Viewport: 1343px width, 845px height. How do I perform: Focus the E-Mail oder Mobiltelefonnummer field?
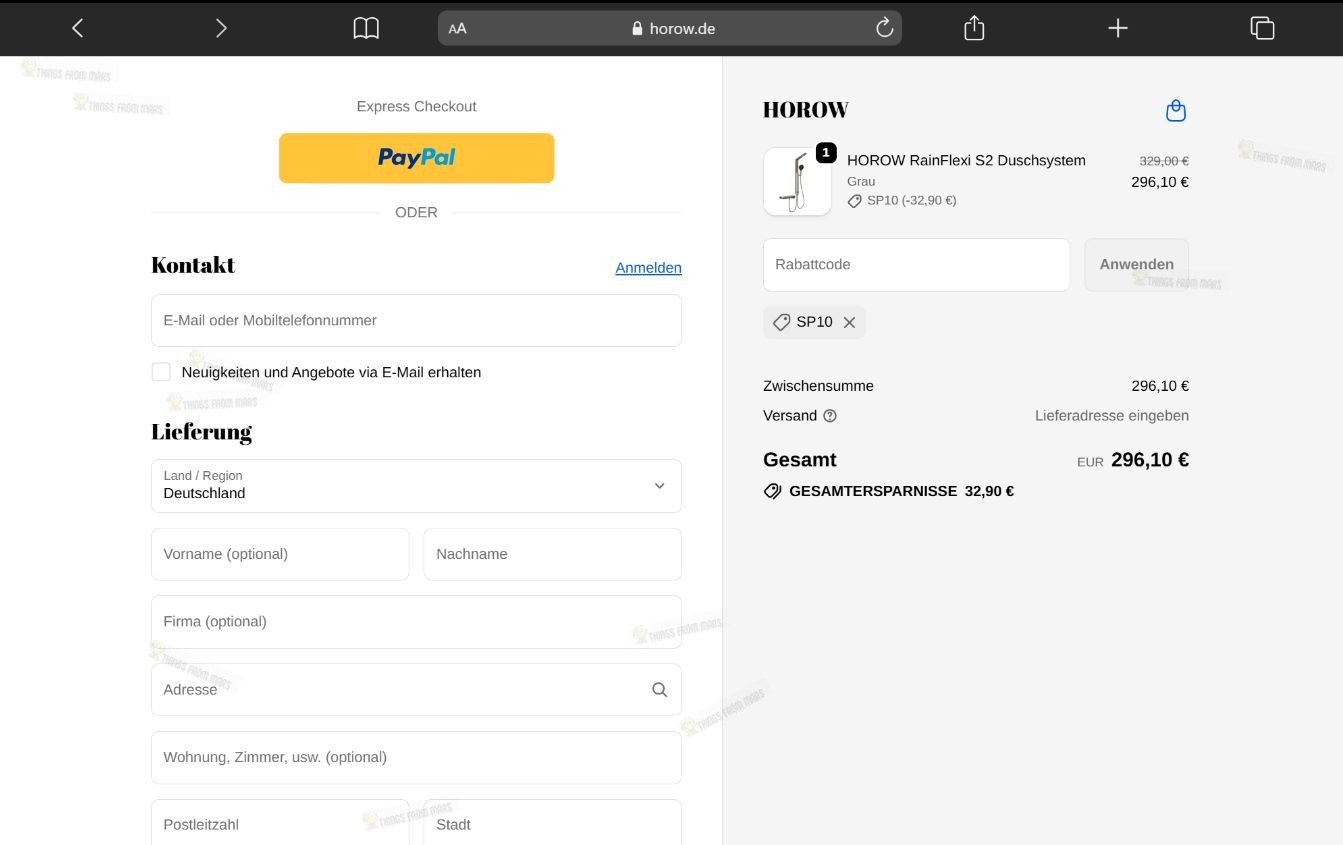coord(416,320)
